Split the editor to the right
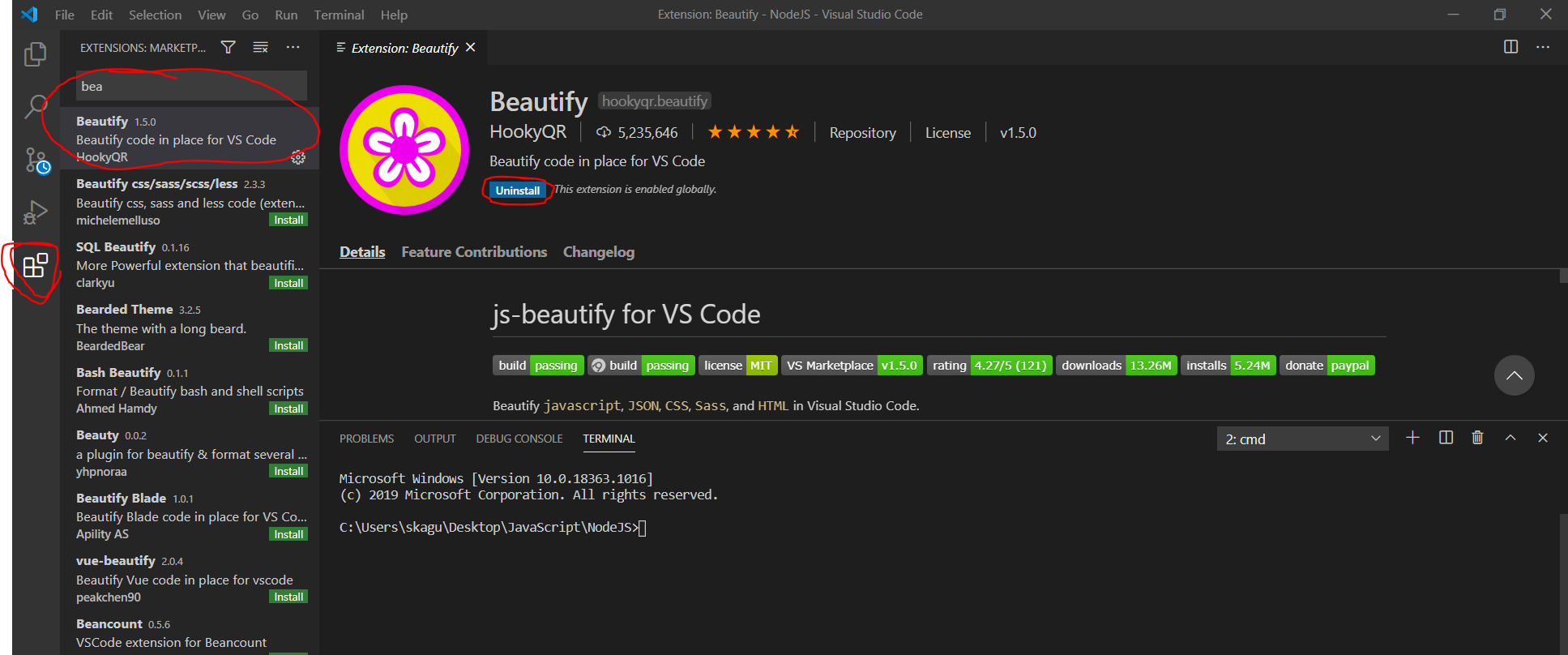The height and width of the screenshot is (655, 1568). (x=1511, y=47)
